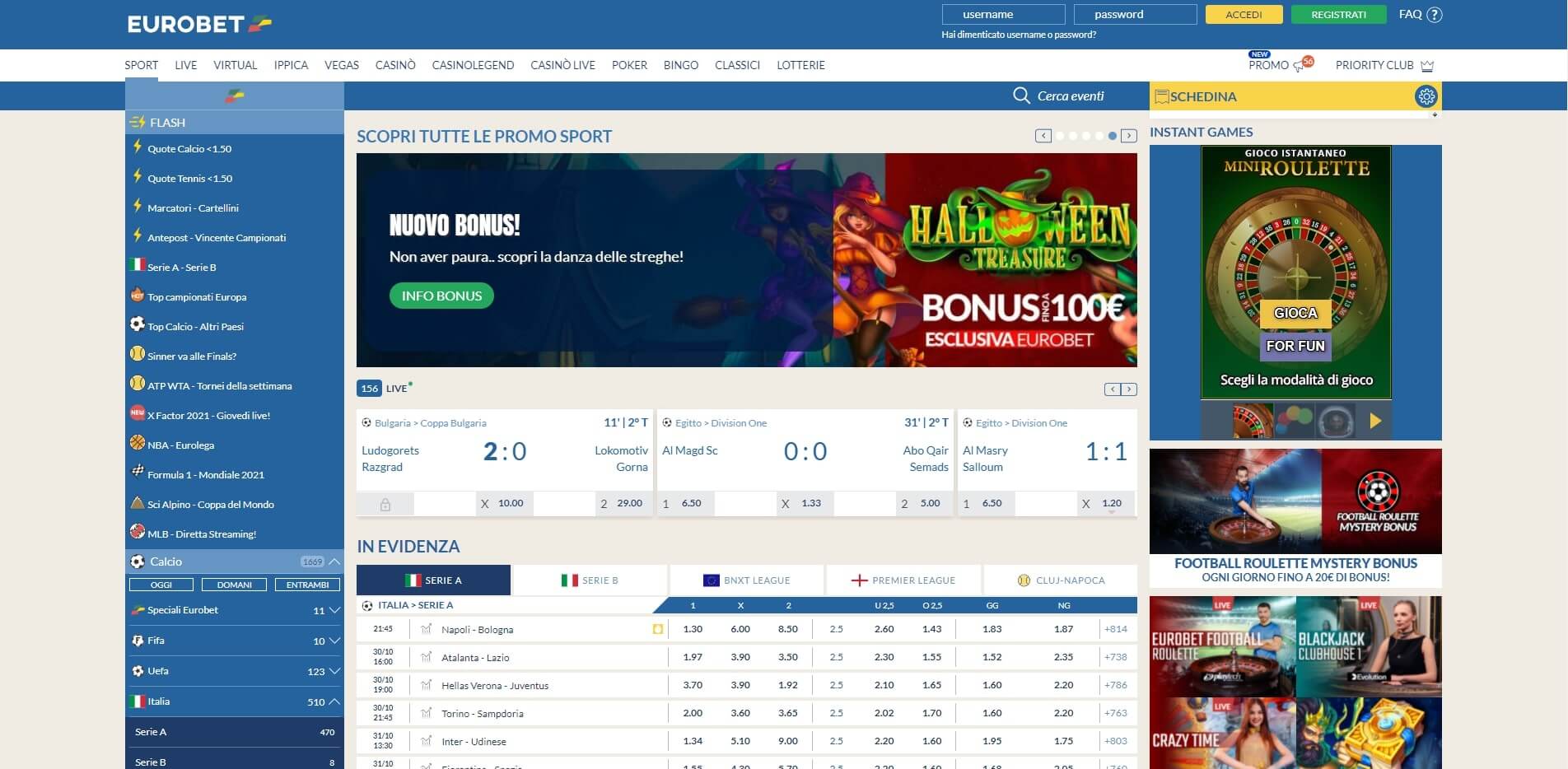Open the CASINÒ LIVE menu
The width and height of the screenshot is (1568, 769).
point(562,65)
